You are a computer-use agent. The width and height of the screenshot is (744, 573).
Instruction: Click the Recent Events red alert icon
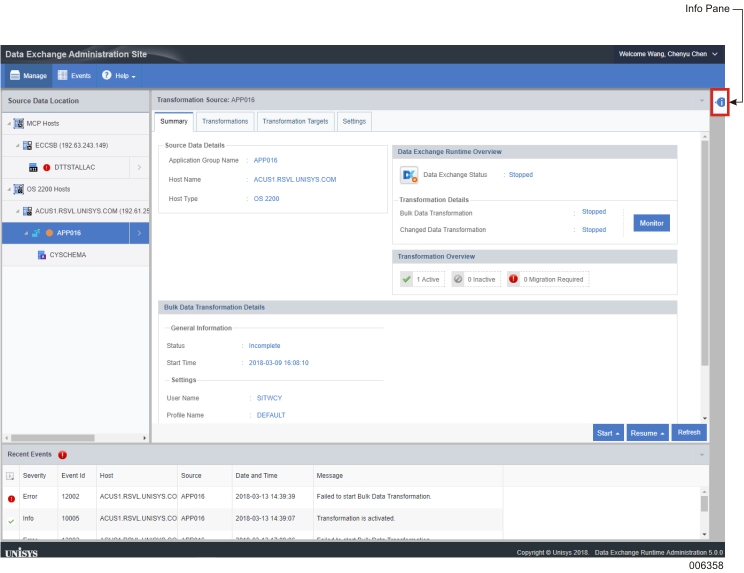[62, 455]
